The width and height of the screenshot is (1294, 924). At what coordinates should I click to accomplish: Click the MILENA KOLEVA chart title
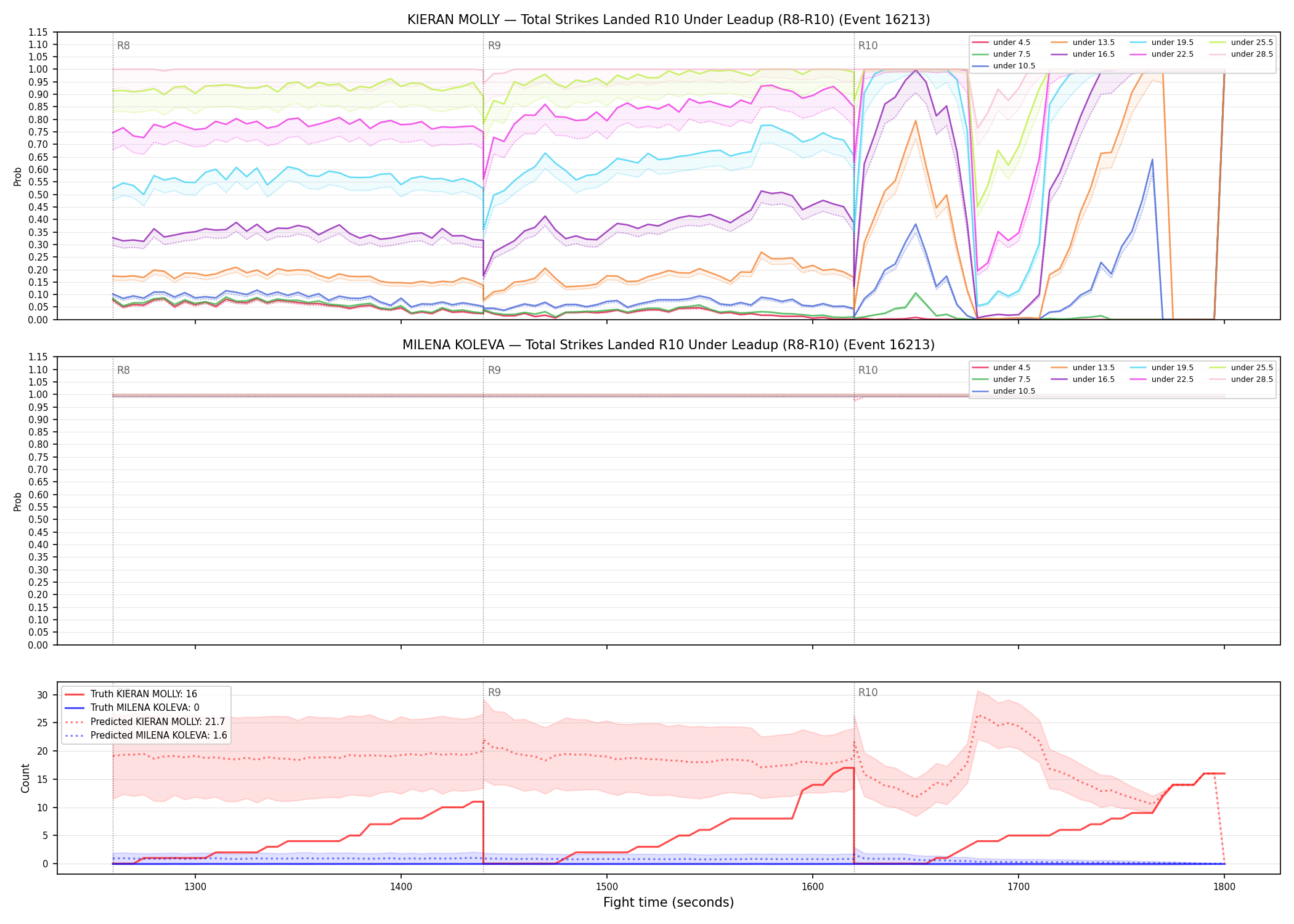coord(669,345)
